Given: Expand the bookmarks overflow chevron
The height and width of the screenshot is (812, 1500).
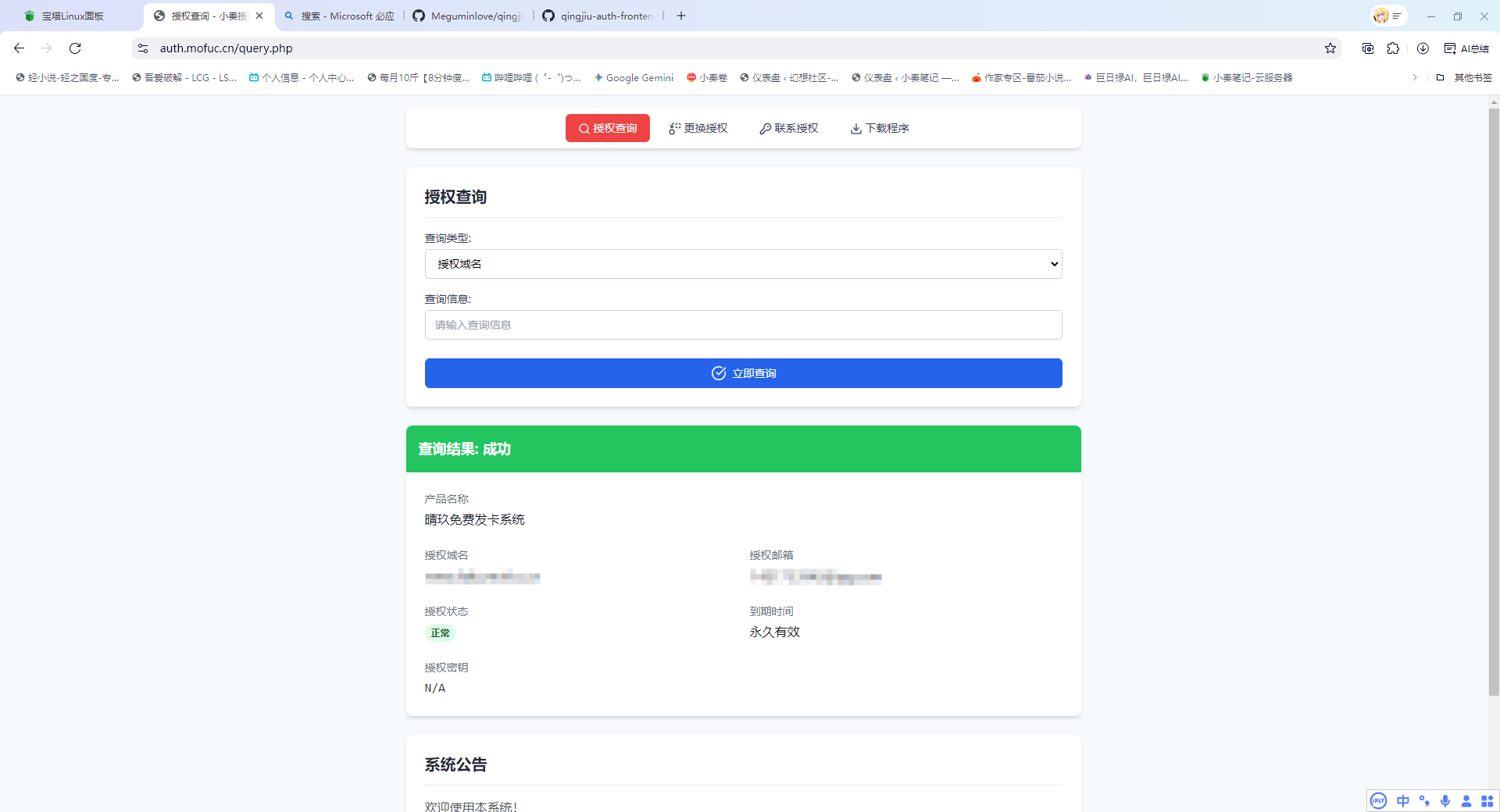Looking at the screenshot, I should click(x=1414, y=77).
